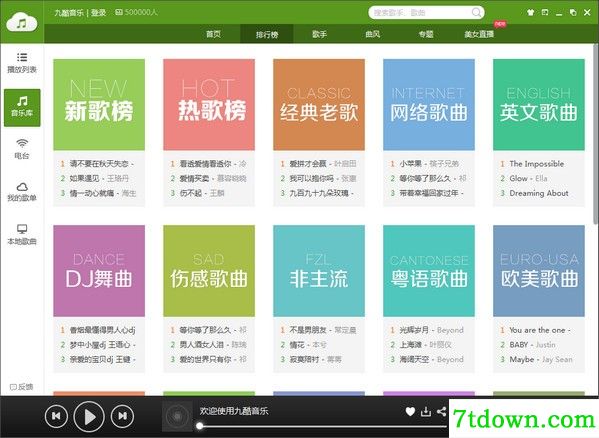Screen dimensions: 599x438
Task: Select song '爱拼才会赢' in 经典老歌
Action: click(x=322, y=164)
